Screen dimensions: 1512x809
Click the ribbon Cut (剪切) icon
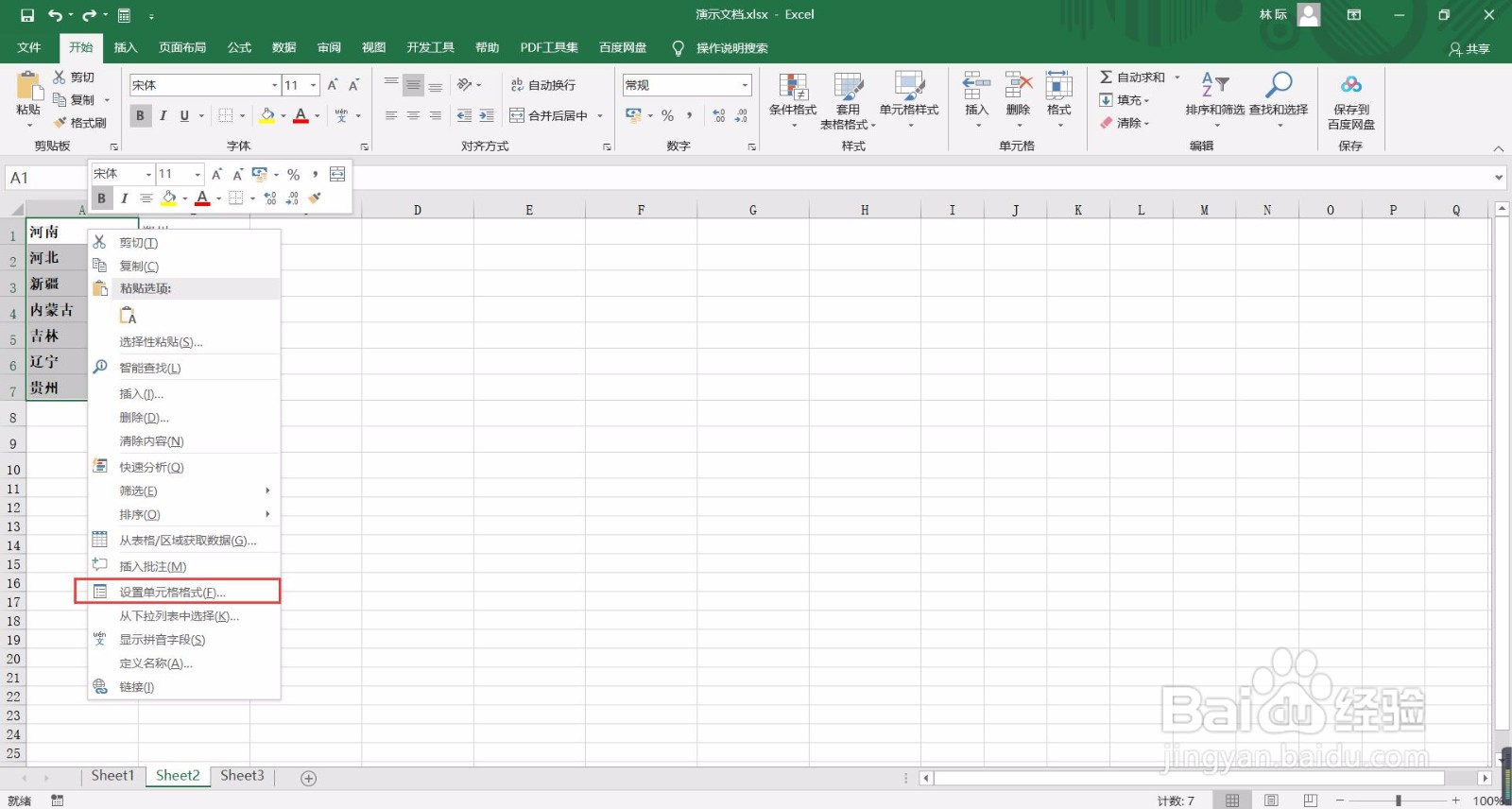click(60, 77)
